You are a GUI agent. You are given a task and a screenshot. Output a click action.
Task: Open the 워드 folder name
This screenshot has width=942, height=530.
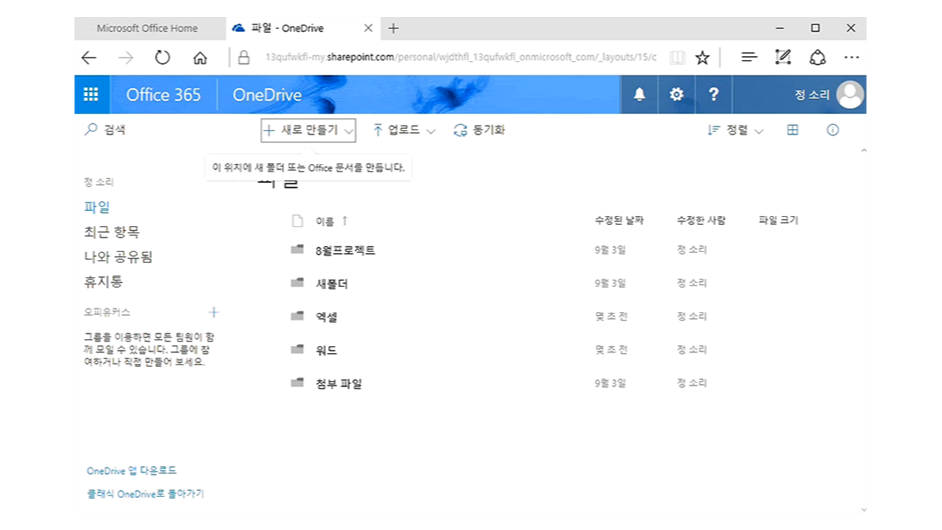326,350
